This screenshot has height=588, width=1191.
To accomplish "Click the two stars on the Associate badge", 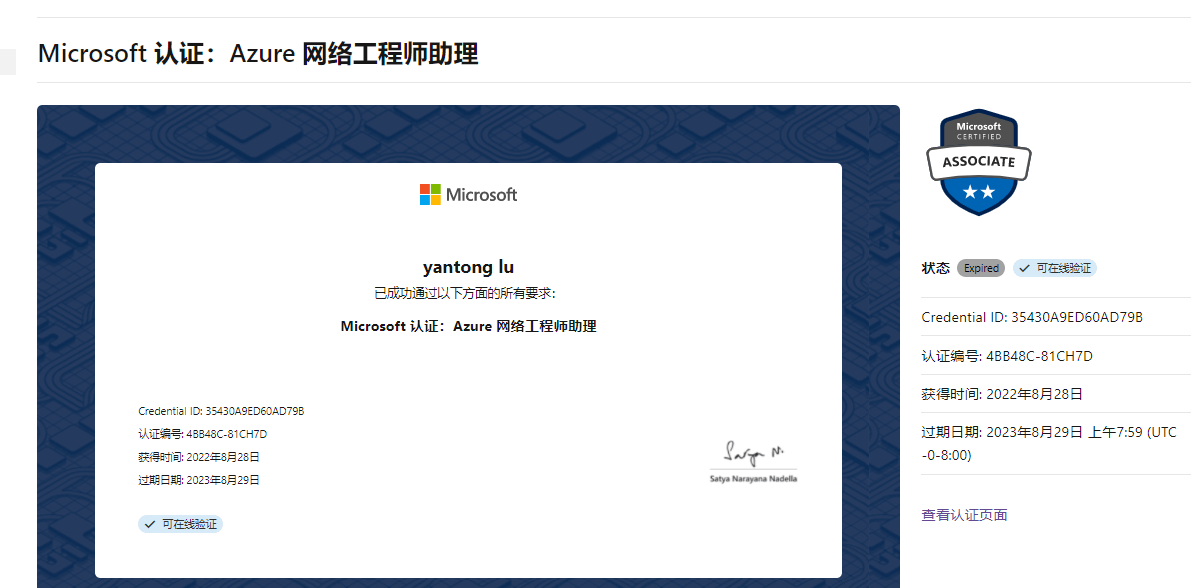I will pos(978,192).
